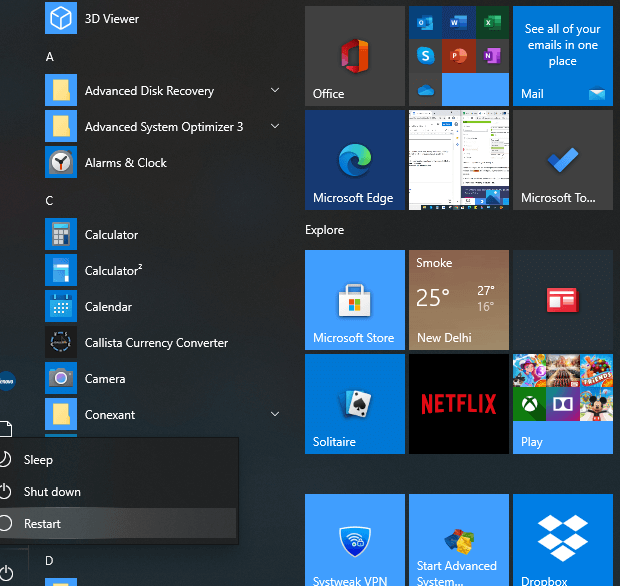The height and width of the screenshot is (586, 620).
Task: Open the Calculator app
Action: click(111, 235)
